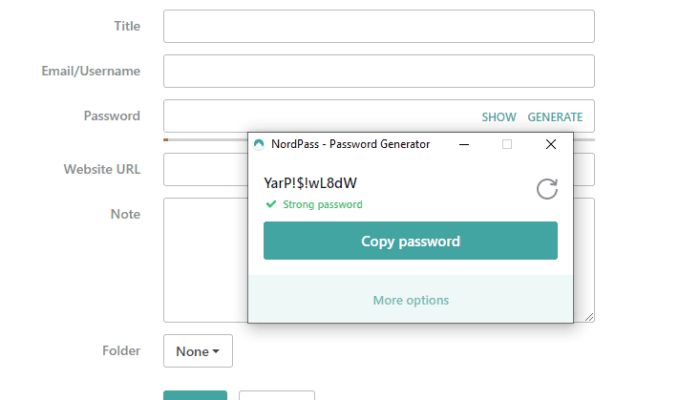Click the Website URL field

(205, 170)
